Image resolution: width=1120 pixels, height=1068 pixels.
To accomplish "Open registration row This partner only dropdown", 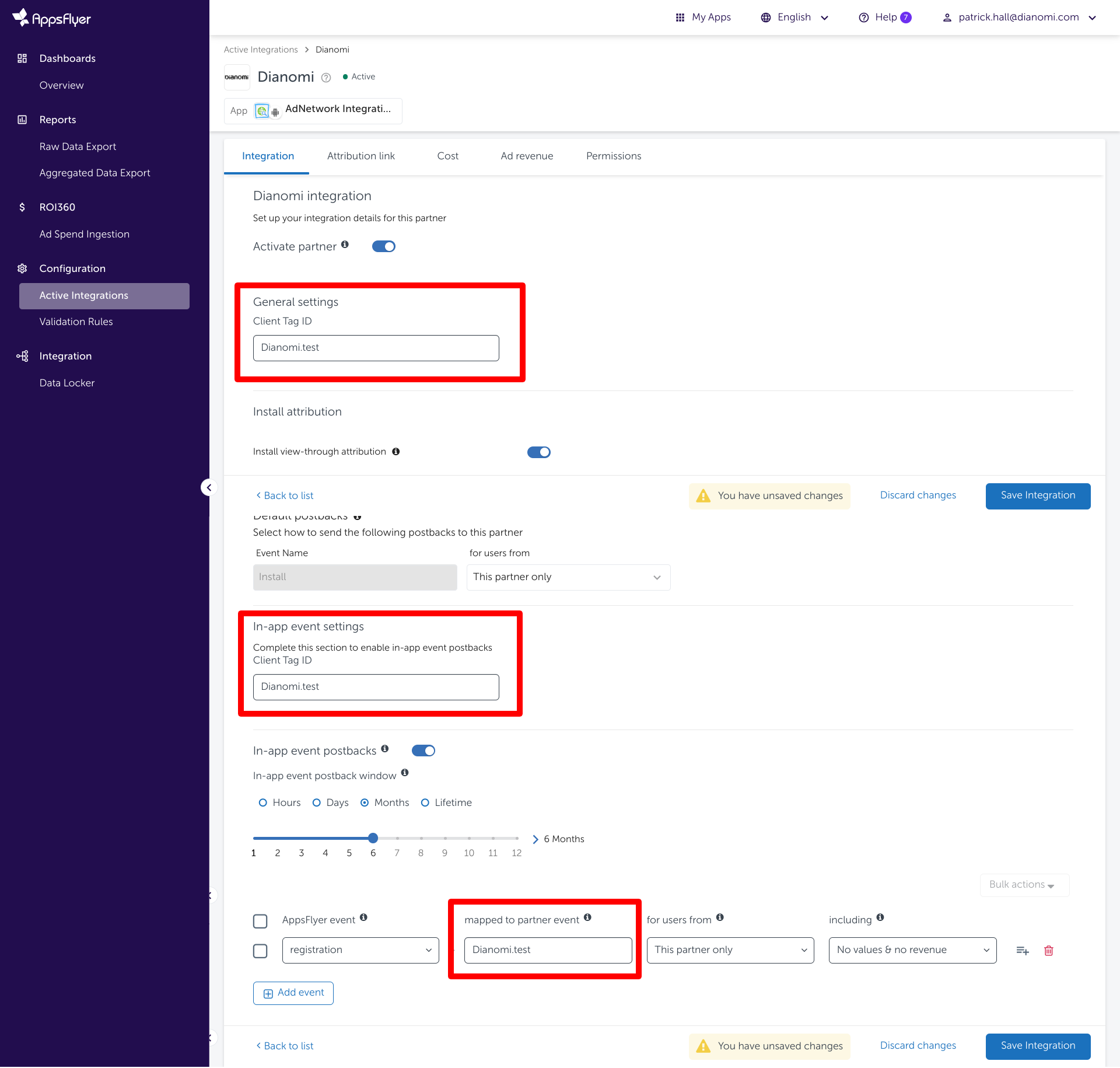I will (730, 951).
